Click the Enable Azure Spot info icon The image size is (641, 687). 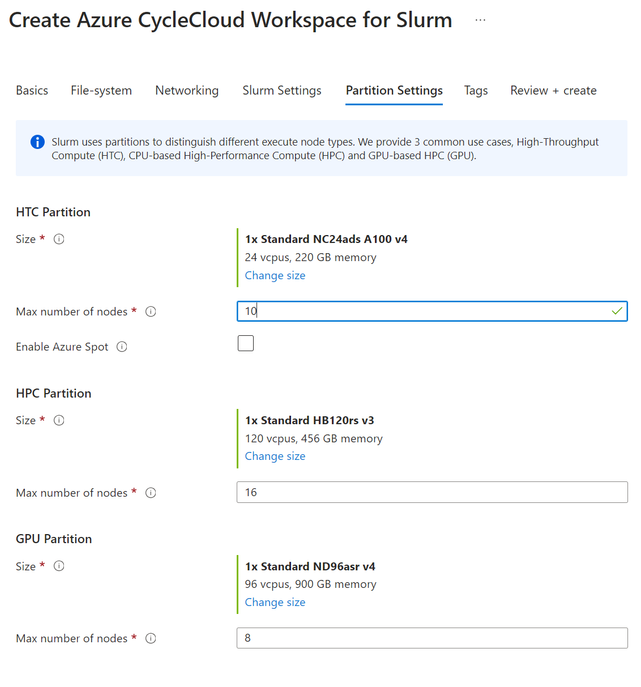[122, 347]
